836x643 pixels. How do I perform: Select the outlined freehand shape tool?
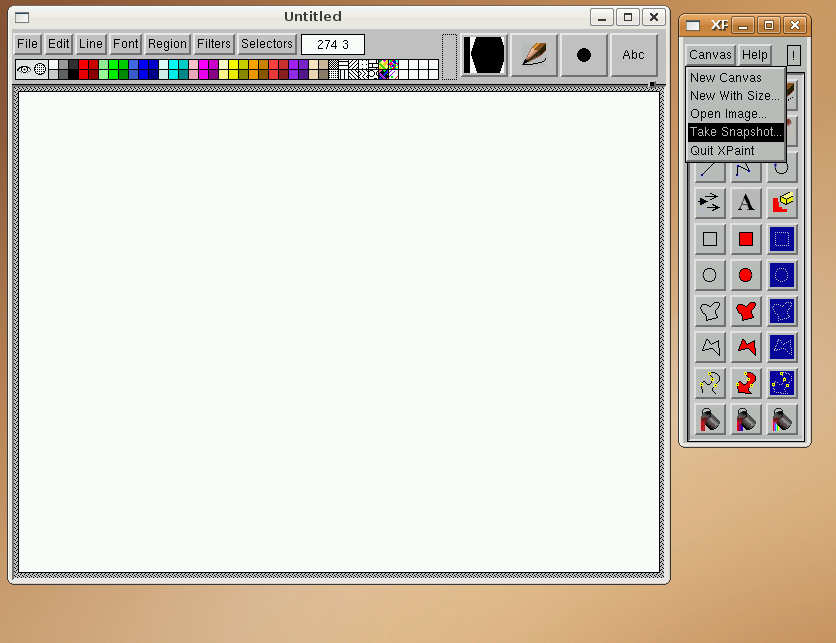[710, 311]
